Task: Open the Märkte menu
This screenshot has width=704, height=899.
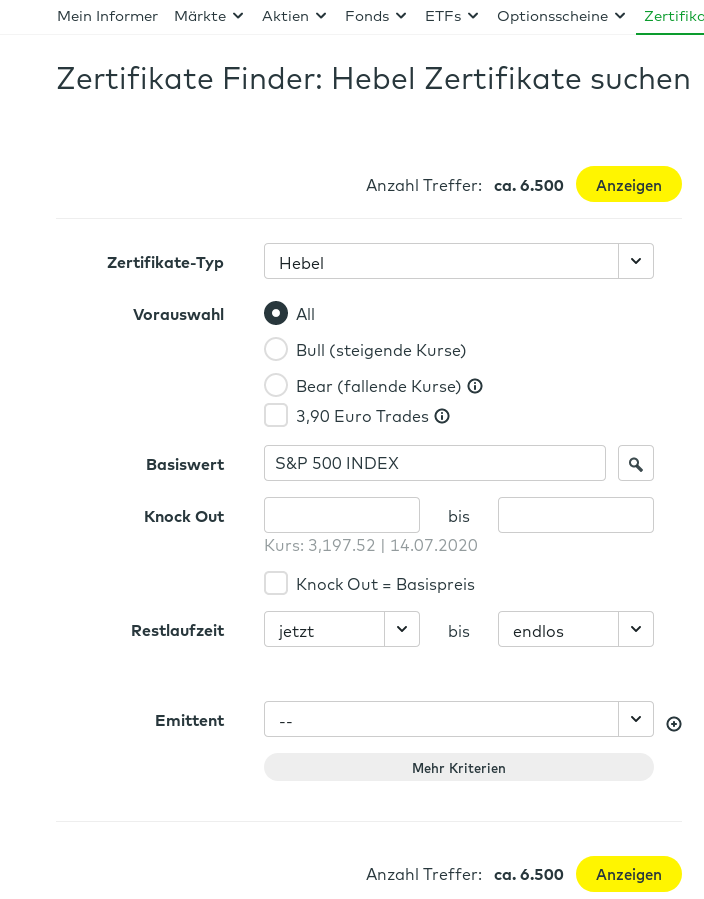Action: [x=208, y=16]
